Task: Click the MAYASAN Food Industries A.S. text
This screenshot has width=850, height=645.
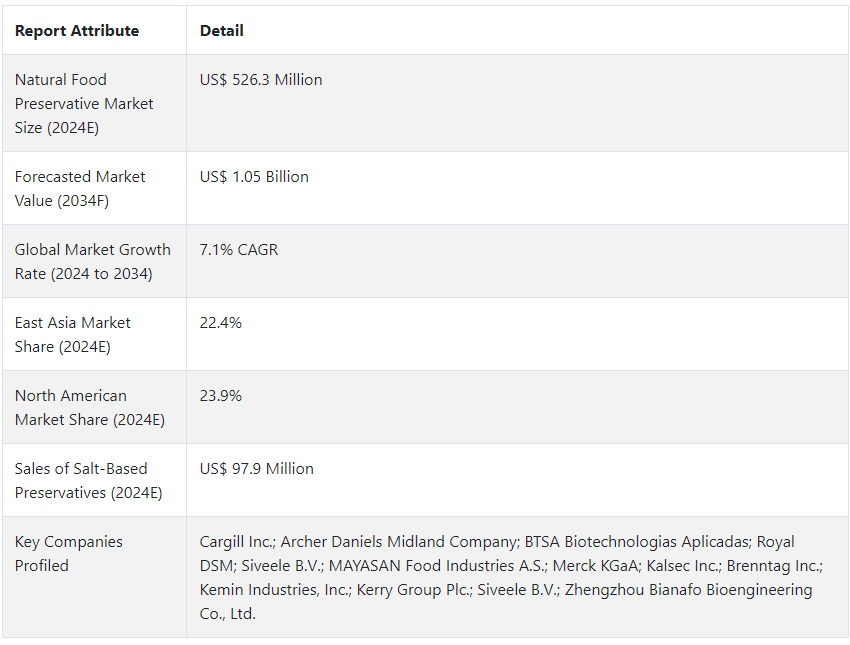Action: [x=438, y=566]
